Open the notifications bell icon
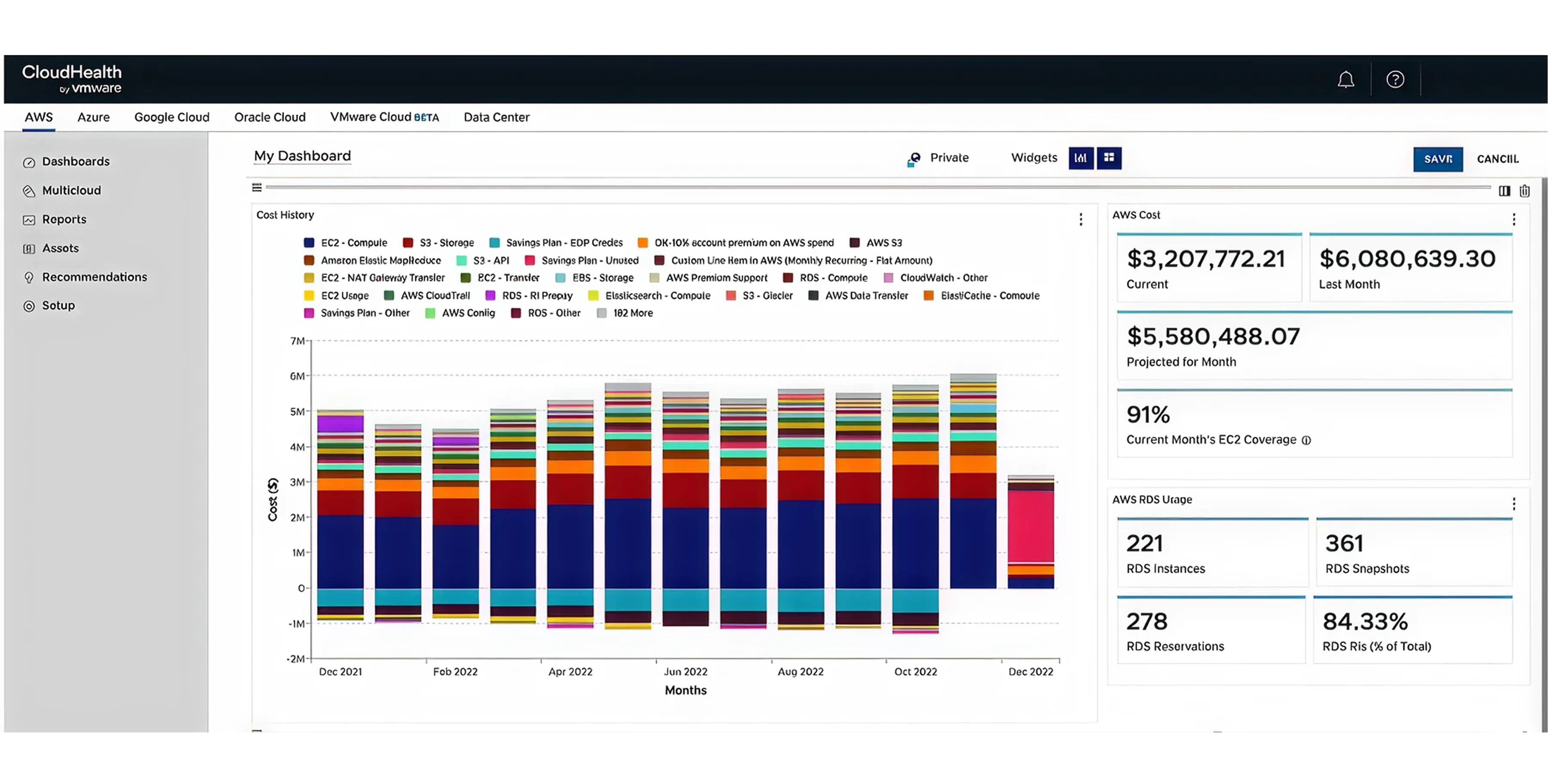 coord(1346,79)
